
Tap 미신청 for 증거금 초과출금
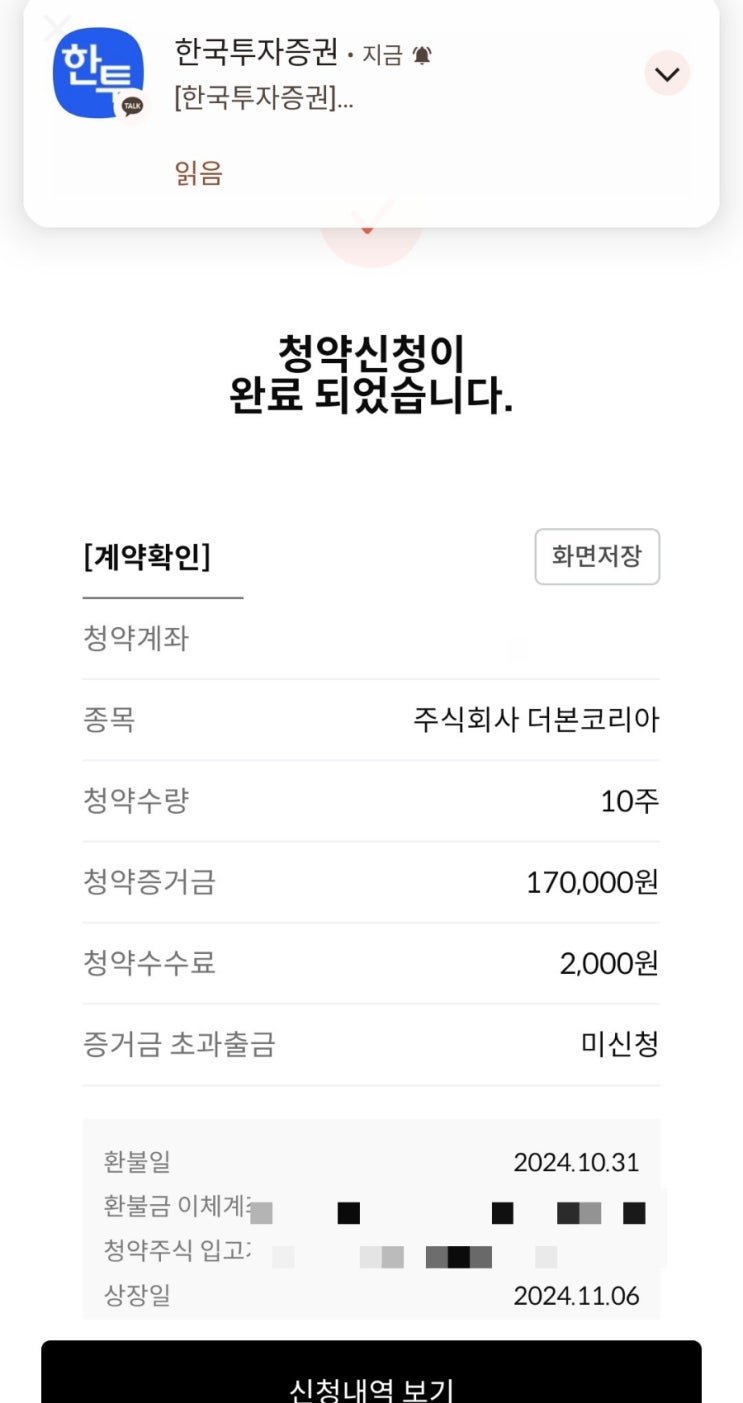pos(619,1044)
